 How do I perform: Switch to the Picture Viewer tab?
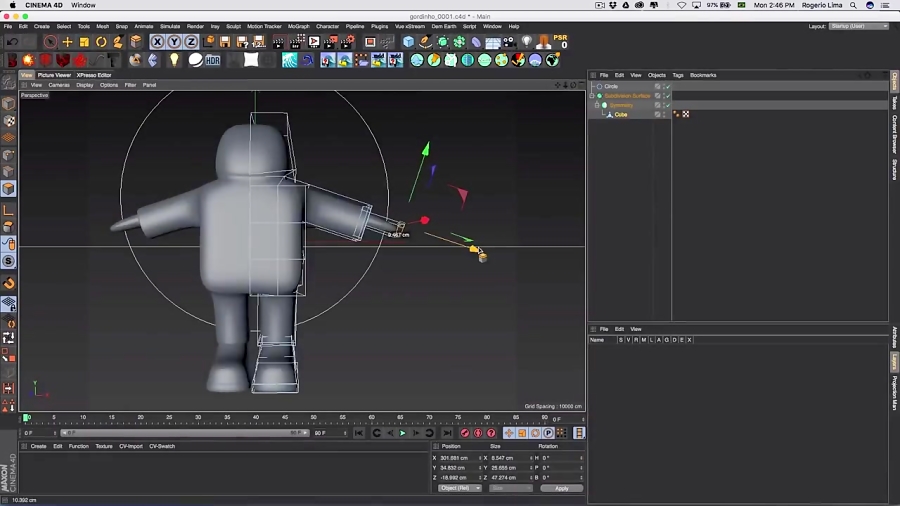click(54, 75)
